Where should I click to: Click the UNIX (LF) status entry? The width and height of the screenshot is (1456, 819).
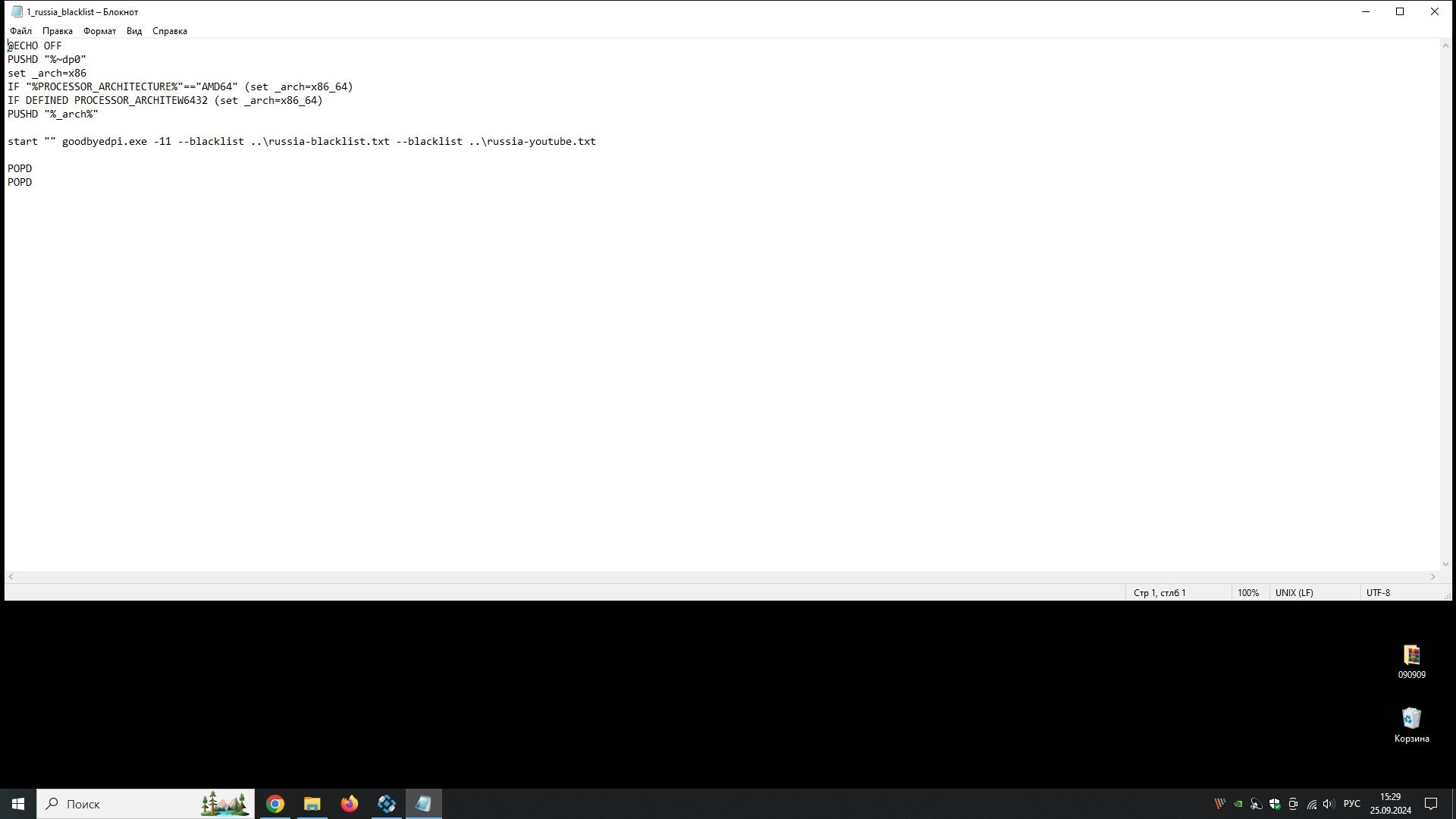tap(1294, 593)
